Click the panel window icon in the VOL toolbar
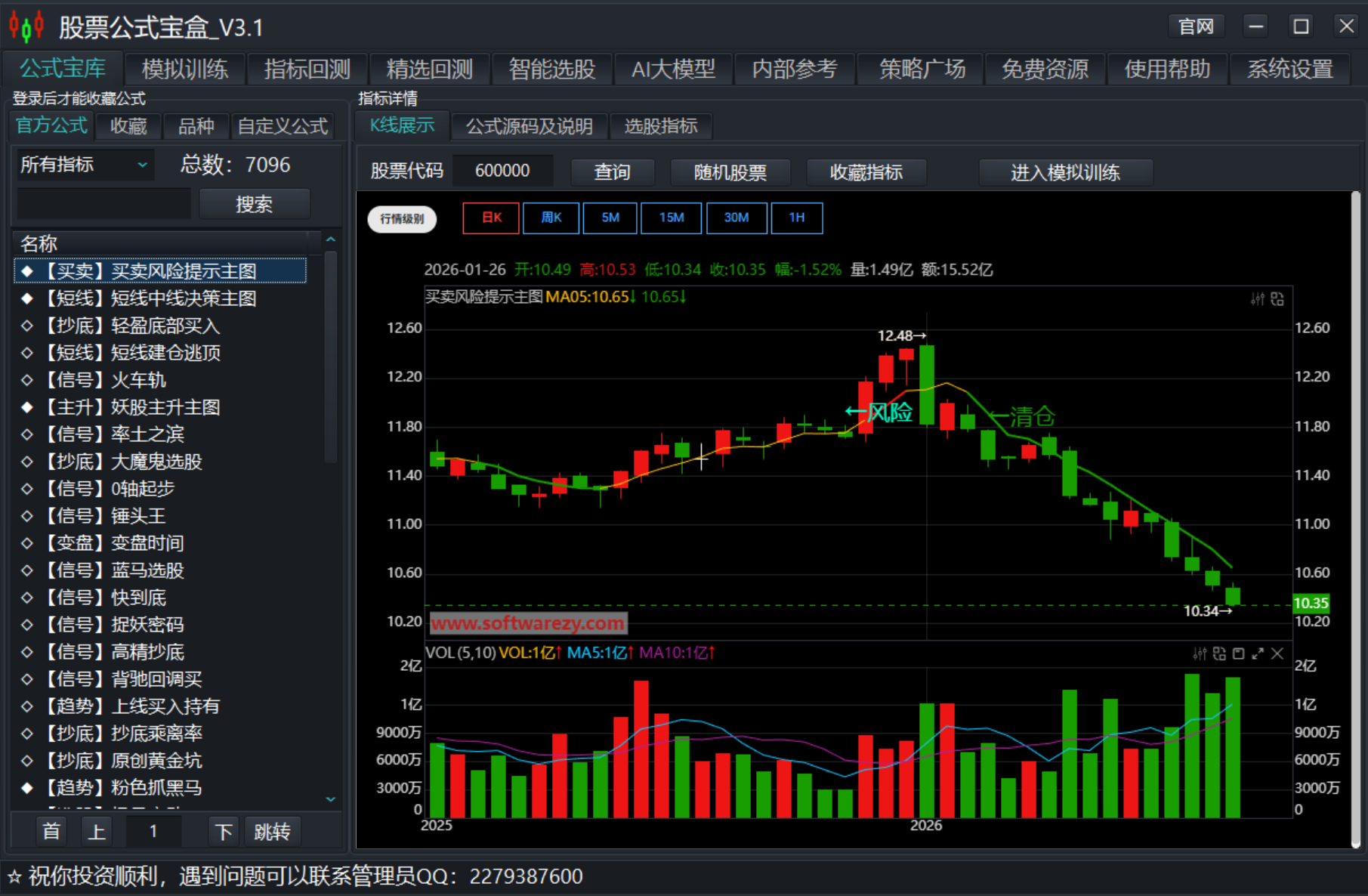1368x896 pixels. pyautogui.click(x=1238, y=653)
